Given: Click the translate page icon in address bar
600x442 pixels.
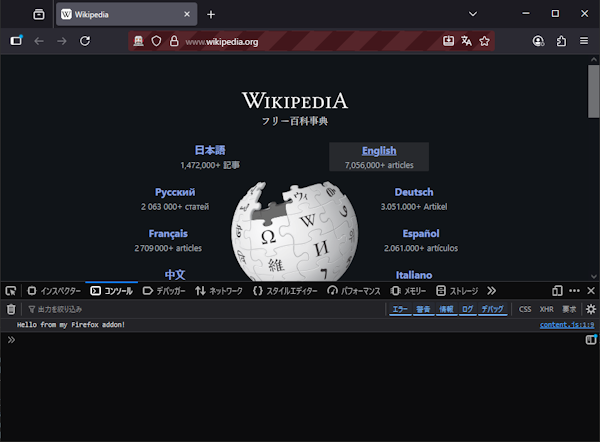Looking at the screenshot, I should tap(466, 41).
